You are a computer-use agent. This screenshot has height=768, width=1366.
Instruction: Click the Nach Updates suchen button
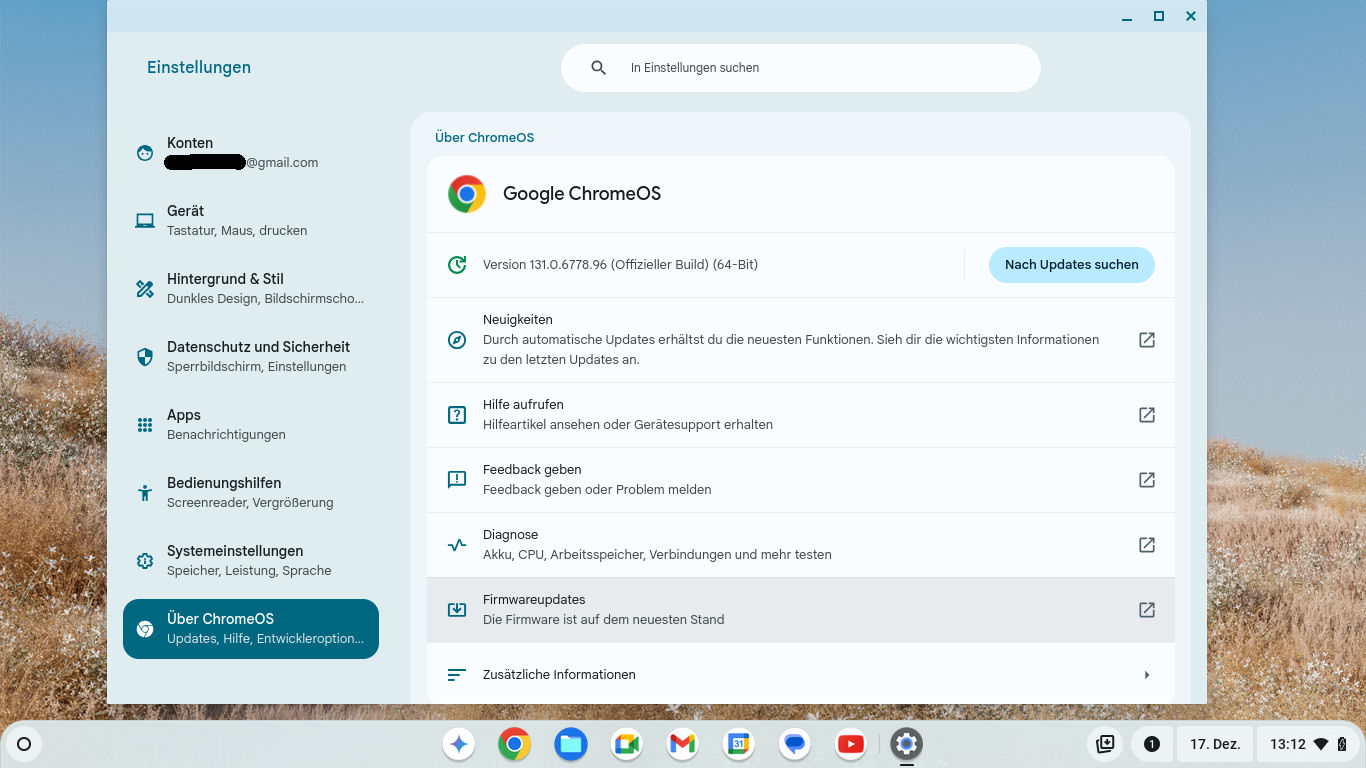coord(1072,265)
